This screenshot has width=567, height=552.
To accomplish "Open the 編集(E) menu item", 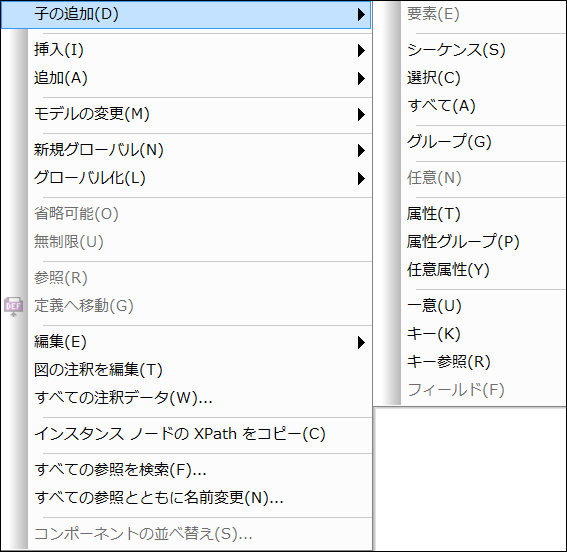I will [x=186, y=342].
